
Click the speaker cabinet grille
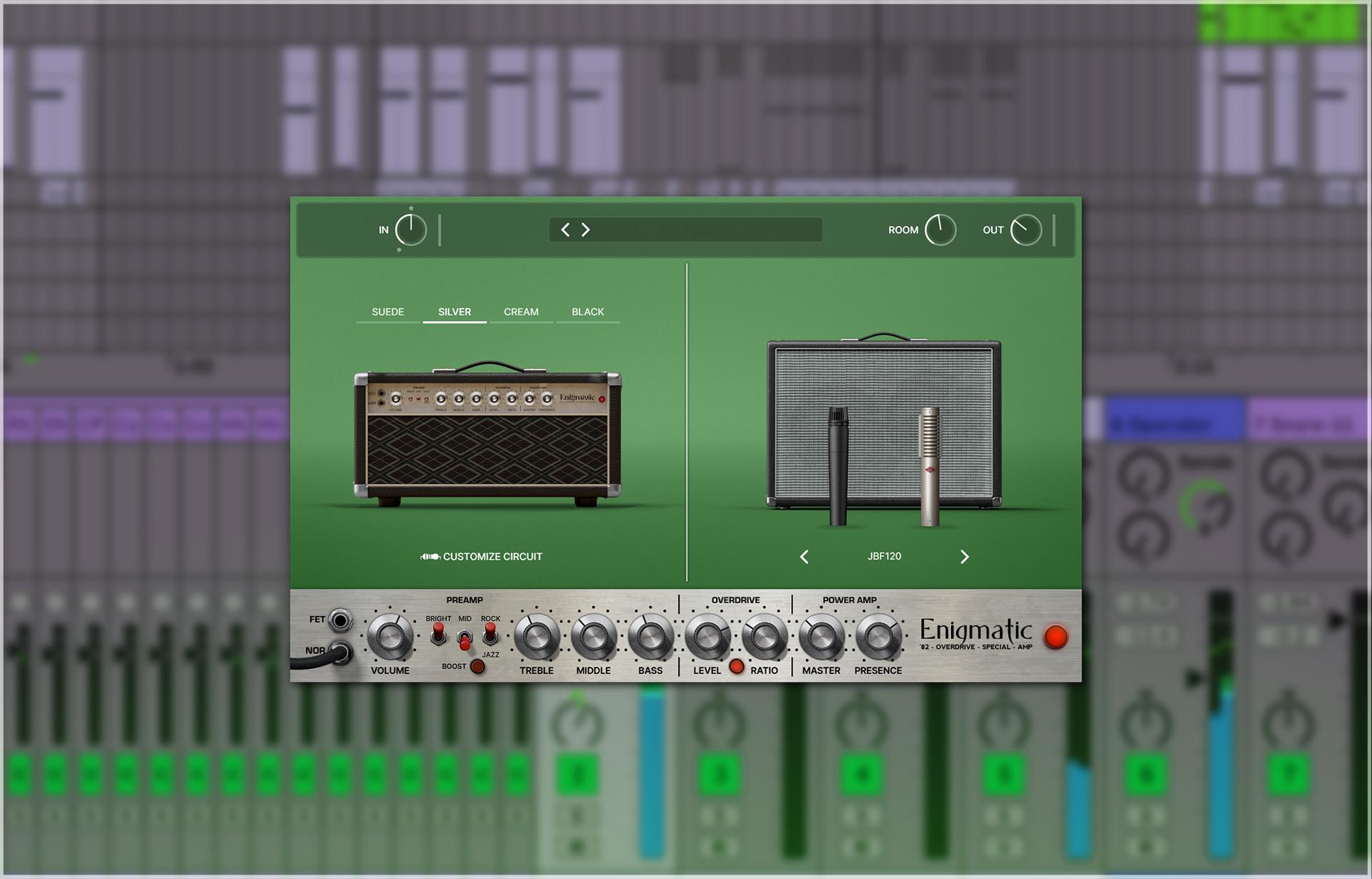(884, 422)
